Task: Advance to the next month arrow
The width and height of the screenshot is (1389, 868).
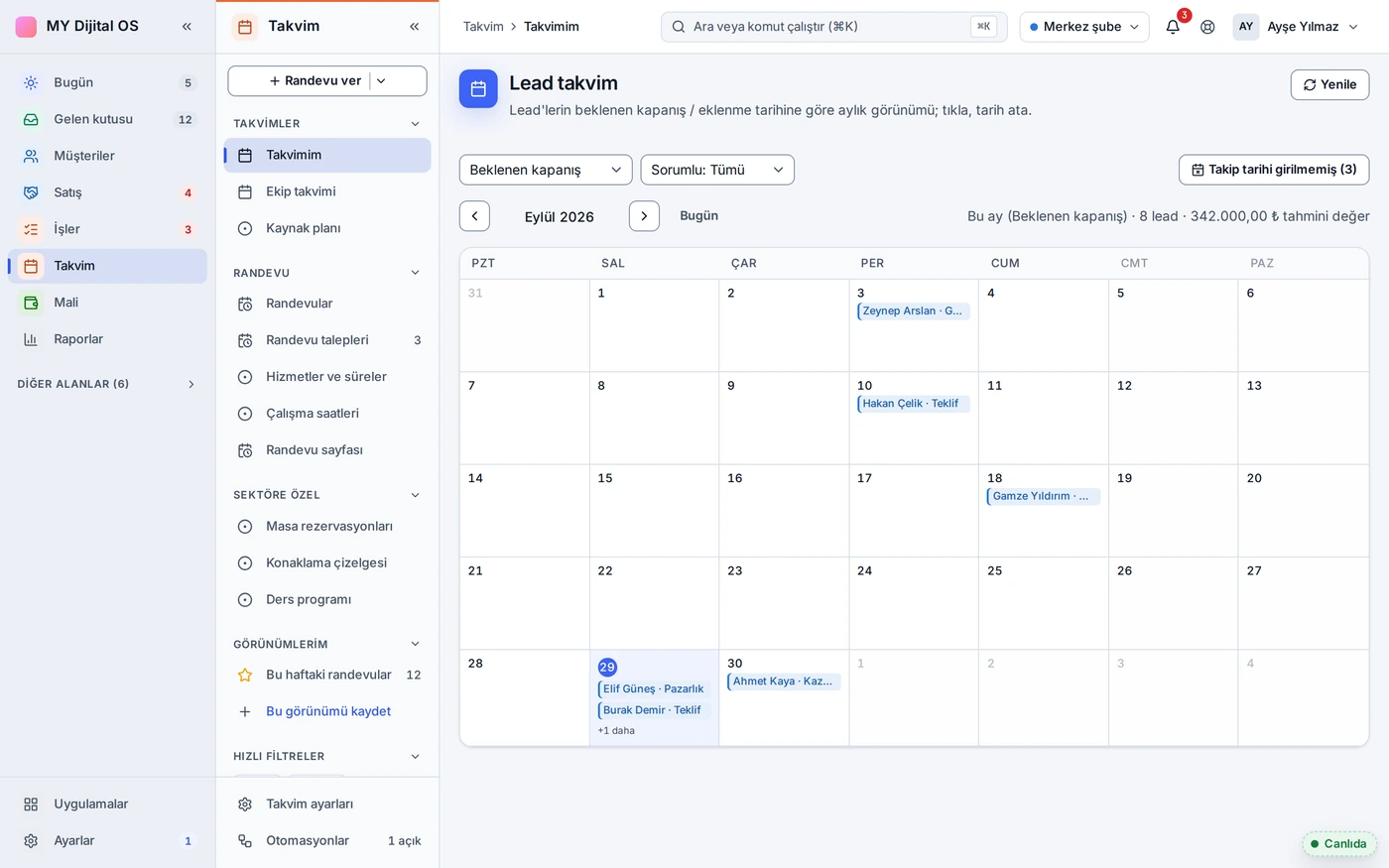Action: click(644, 216)
